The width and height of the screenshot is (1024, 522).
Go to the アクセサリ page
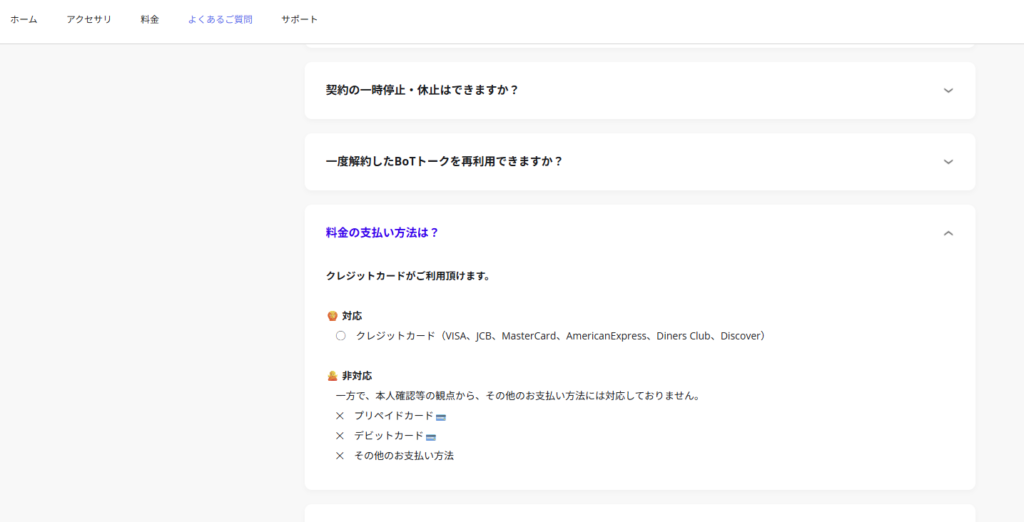(x=89, y=20)
